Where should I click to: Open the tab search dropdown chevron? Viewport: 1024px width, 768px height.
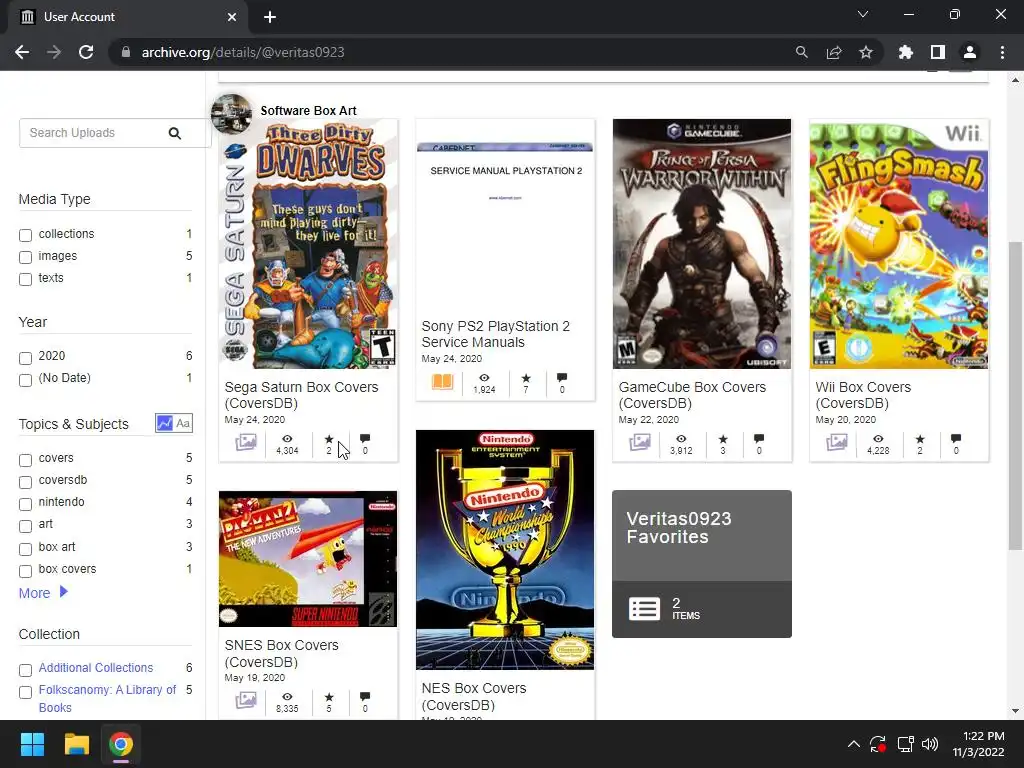[863, 14]
